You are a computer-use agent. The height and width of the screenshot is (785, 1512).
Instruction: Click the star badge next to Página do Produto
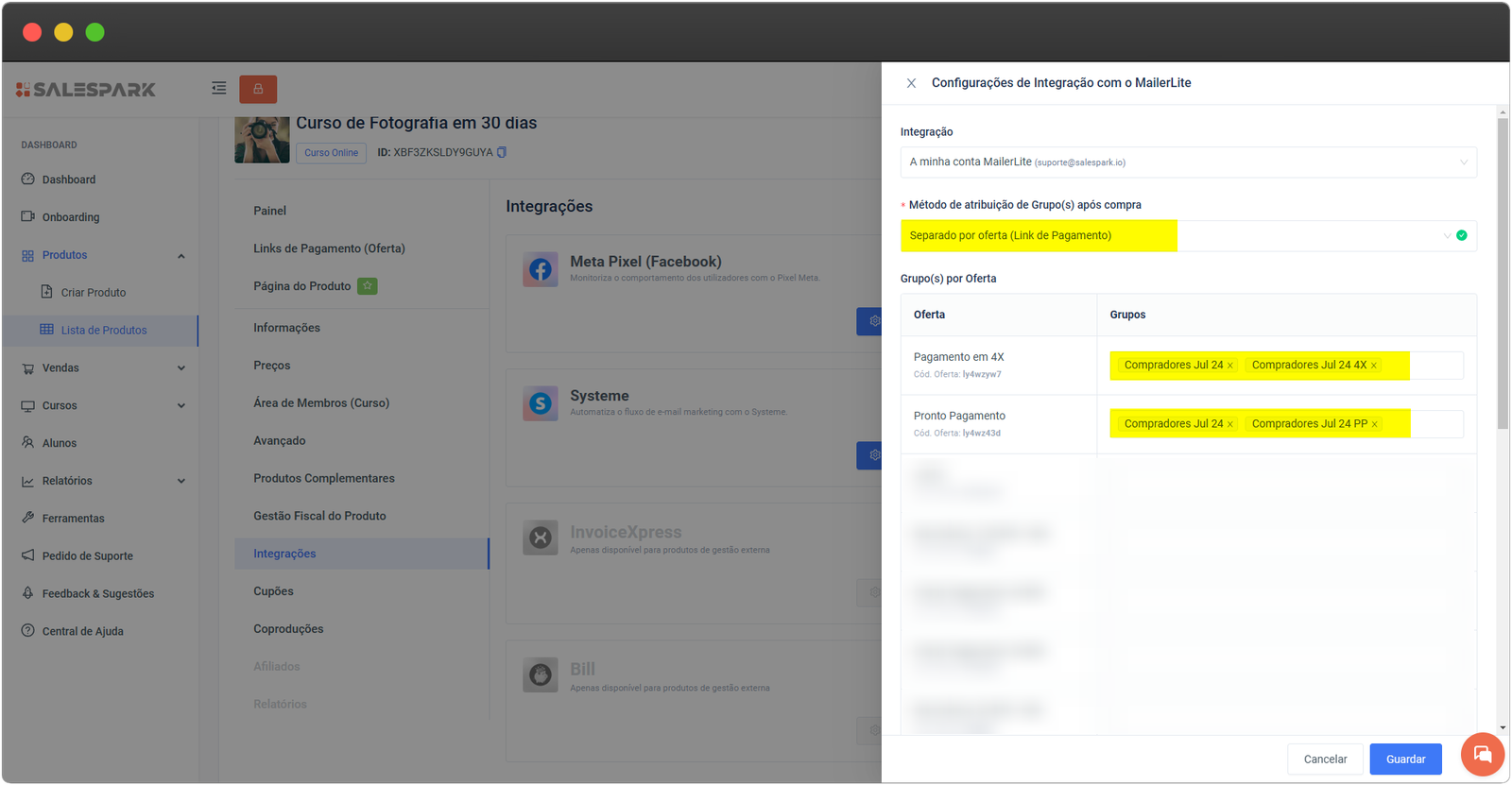pyautogui.click(x=367, y=286)
